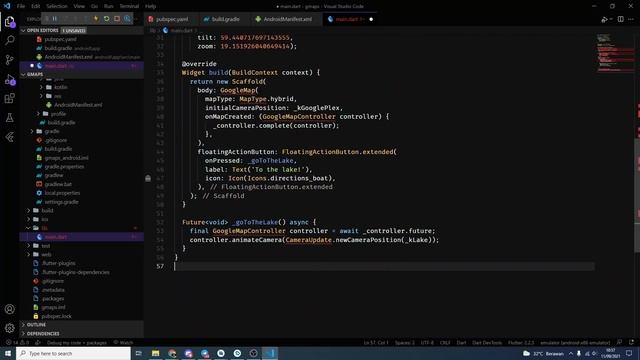
Task: Switch to the pubspec.yaml tab
Action: pos(171,19)
